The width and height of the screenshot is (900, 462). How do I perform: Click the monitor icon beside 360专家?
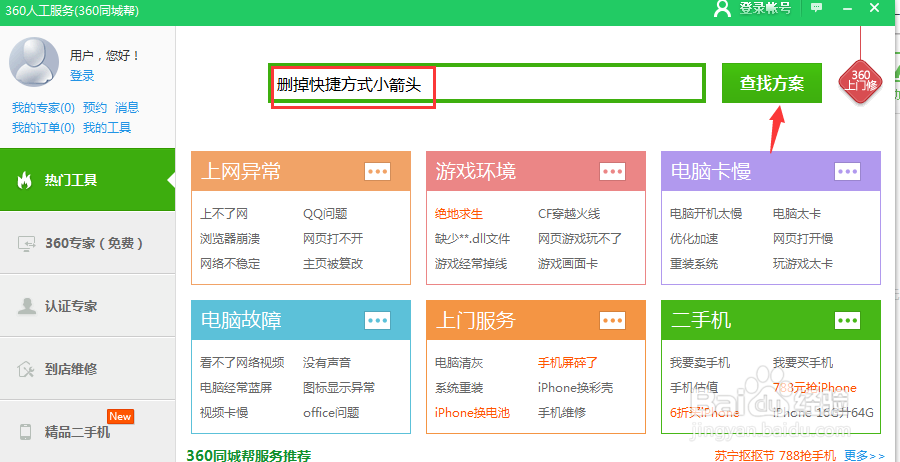coord(26,243)
